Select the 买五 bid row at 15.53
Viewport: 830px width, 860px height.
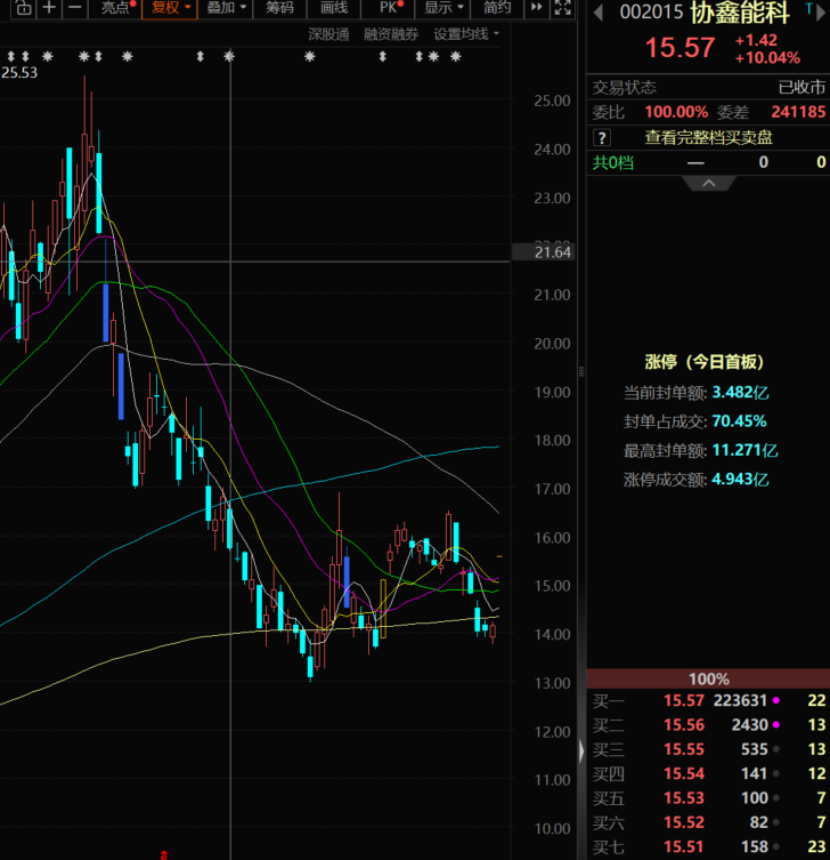[x=708, y=798]
